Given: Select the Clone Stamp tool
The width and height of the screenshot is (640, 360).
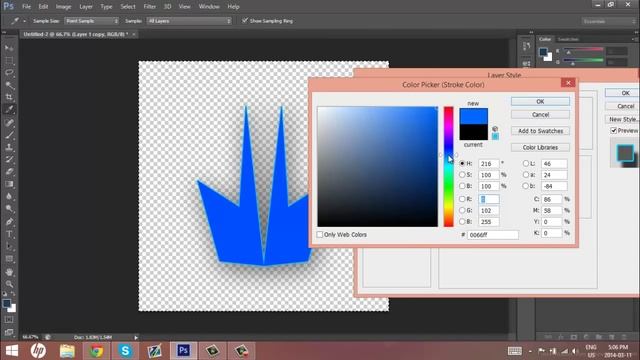Looking at the screenshot, I should click(x=9, y=147).
